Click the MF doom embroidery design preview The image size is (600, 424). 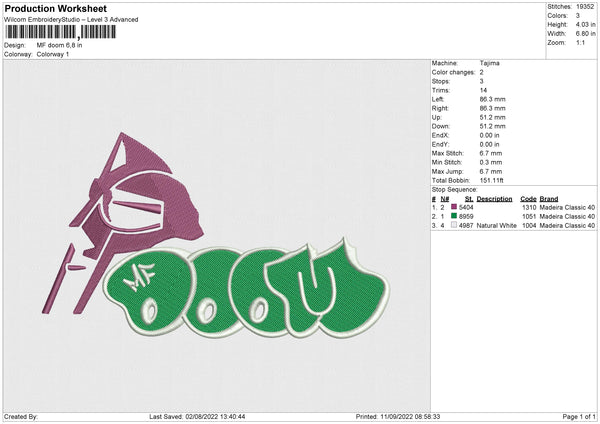click(x=216, y=235)
